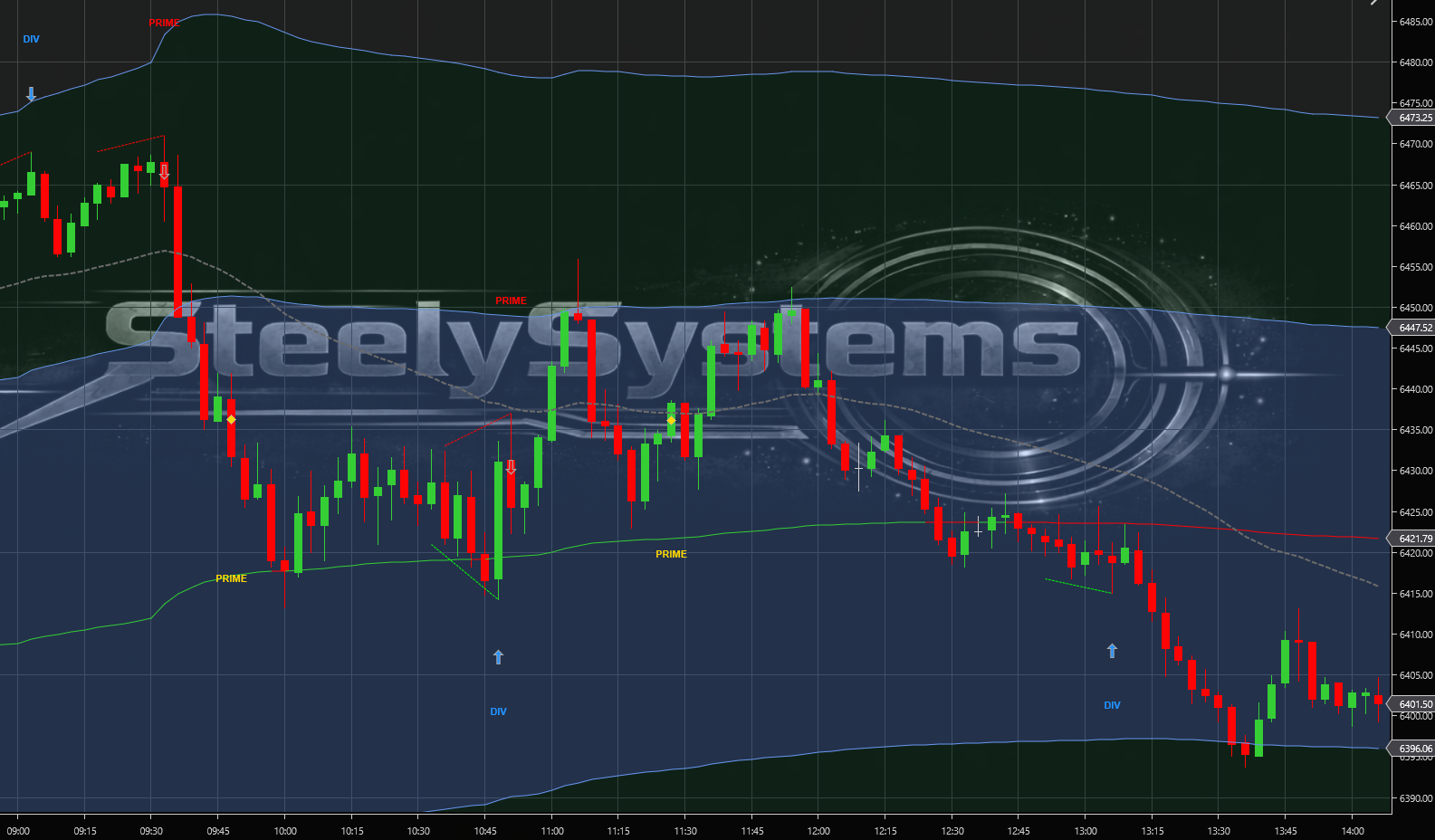1435x840 pixels.
Task: Click the 6435.00 price axis label
Action: [1416, 430]
